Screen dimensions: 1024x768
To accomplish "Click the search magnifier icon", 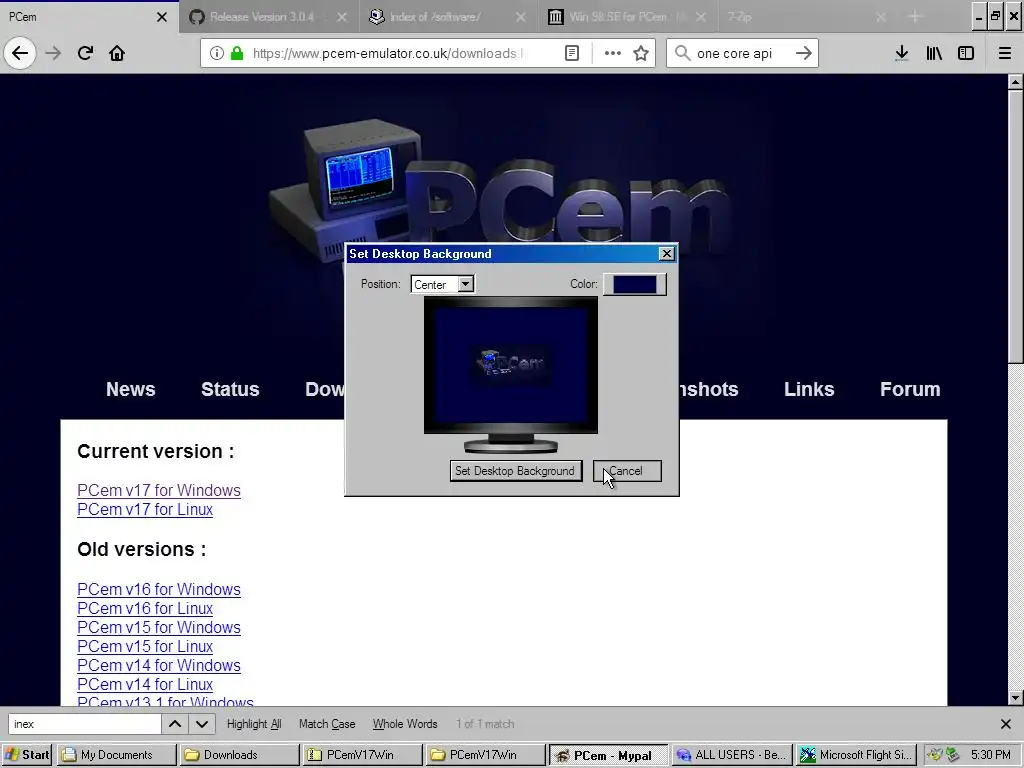I will click(x=682, y=53).
